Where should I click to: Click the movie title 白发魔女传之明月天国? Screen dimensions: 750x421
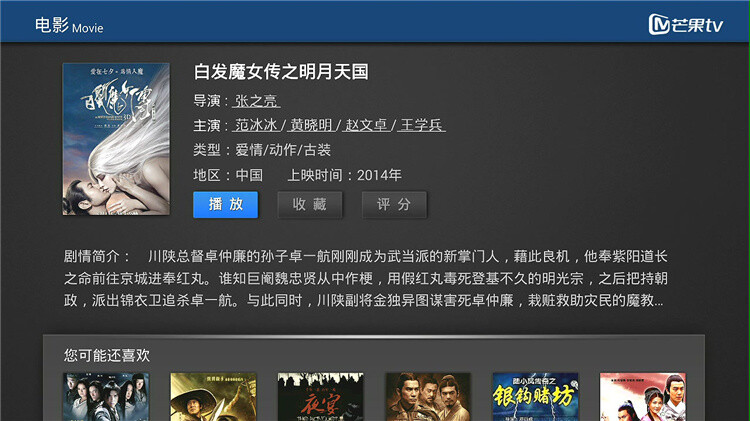(x=281, y=72)
